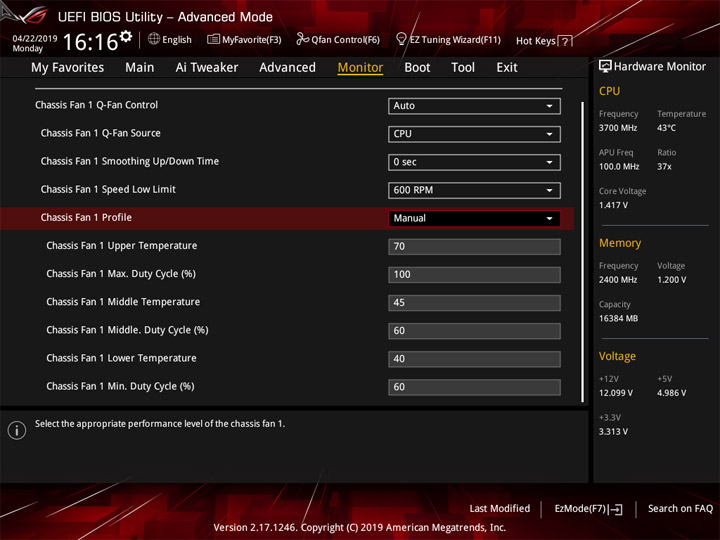Open Chassis Fan 1 Q-Fan Source dropdown
This screenshot has width=720, height=540.
pyautogui.click(x=474, y=134)
